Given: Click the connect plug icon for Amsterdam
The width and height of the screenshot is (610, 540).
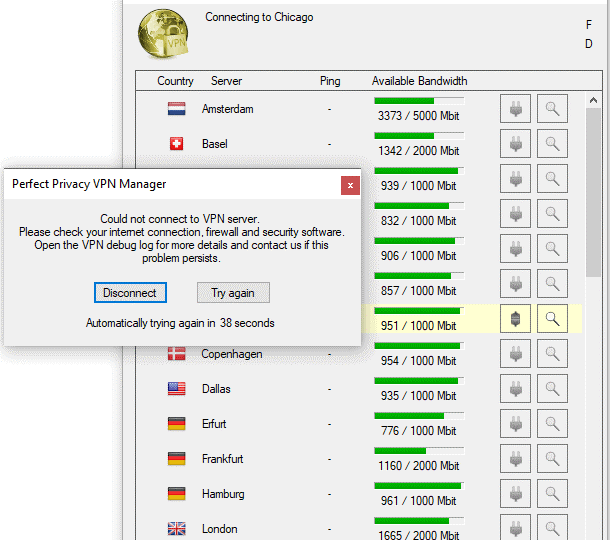Looking at the screenshot, I should pyautogui.click(x=515, y=109).
